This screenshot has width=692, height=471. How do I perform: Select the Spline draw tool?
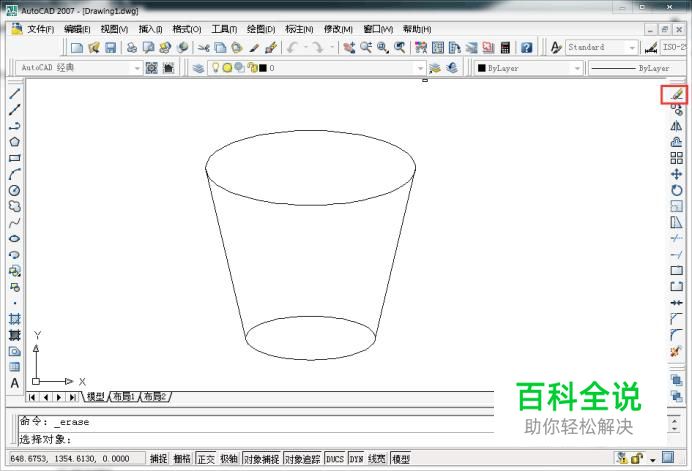click(x=15, y=223)
